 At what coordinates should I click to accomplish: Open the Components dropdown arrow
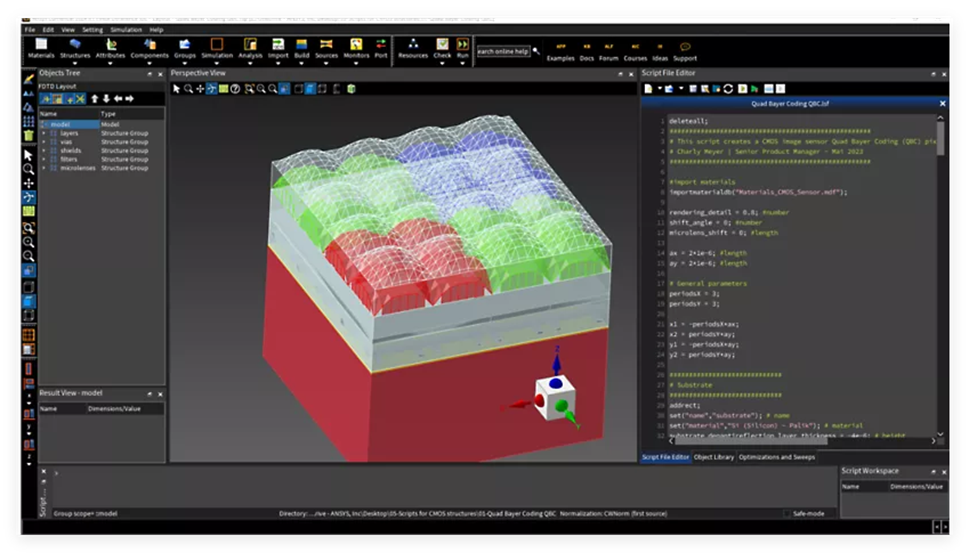point(149,63)
